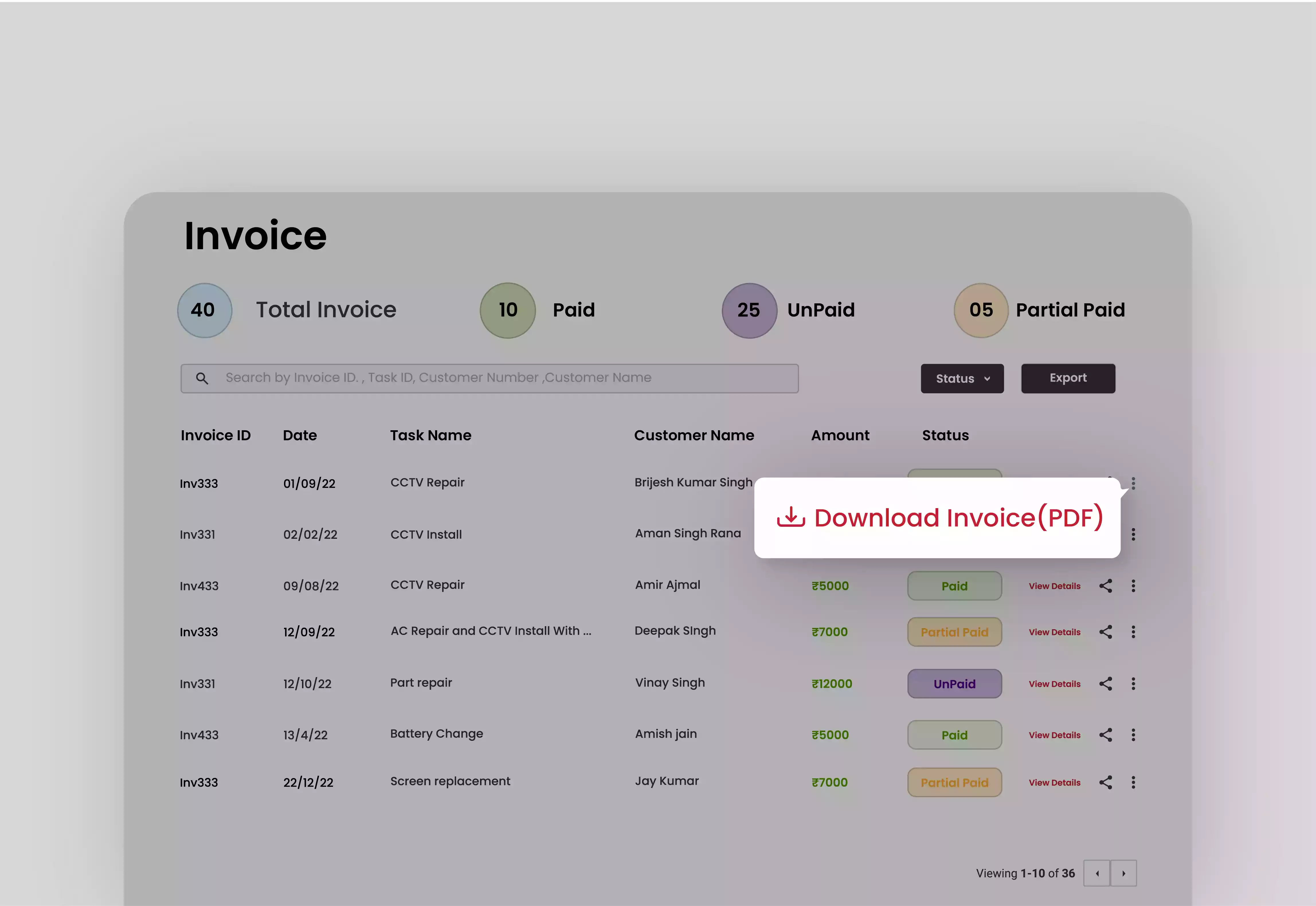Select Download Invoice(PDF) menu option

point(937,518)
